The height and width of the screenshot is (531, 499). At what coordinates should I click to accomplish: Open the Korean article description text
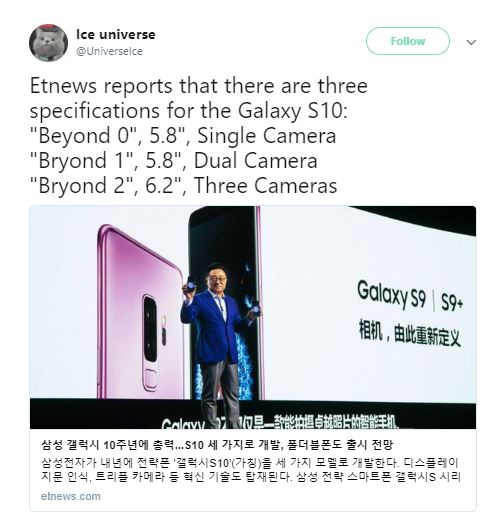(251, 470)
